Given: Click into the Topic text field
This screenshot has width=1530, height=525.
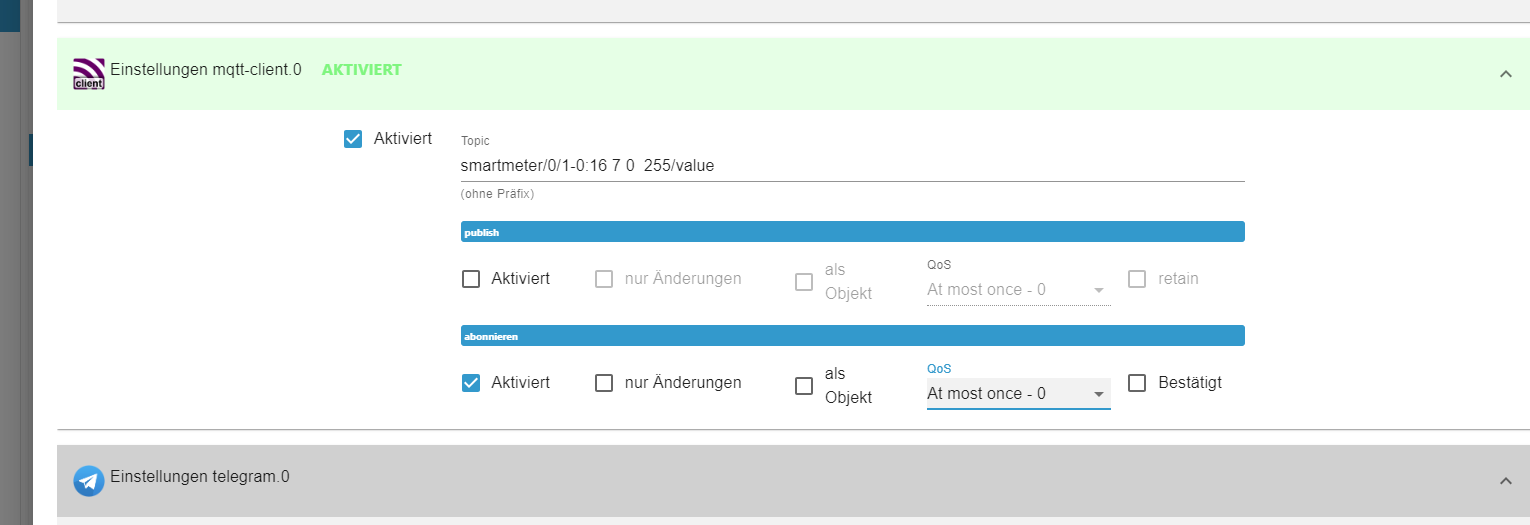Looking at the screenshot, I should (x=851, y=166).
